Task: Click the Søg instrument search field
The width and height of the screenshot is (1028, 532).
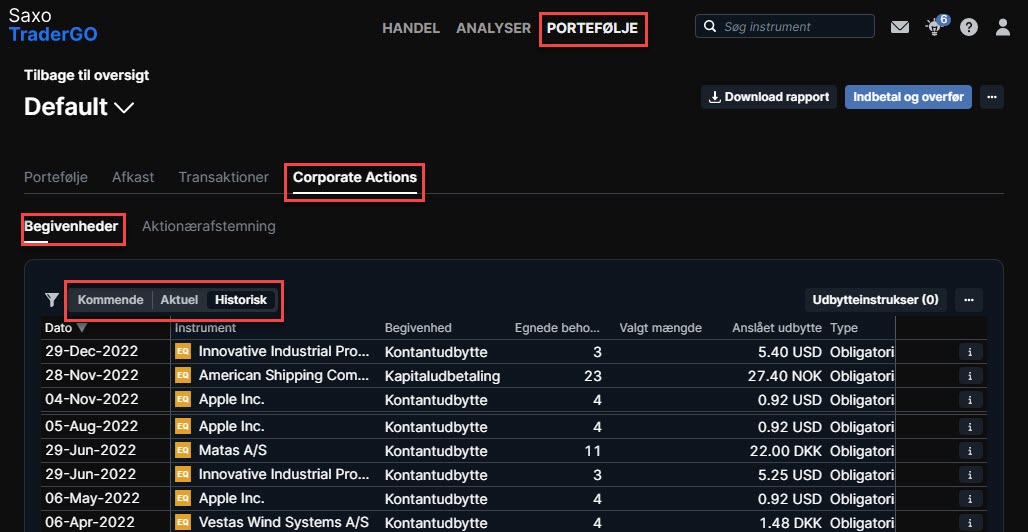Action: pyautogui.click(x=785, y=27)
